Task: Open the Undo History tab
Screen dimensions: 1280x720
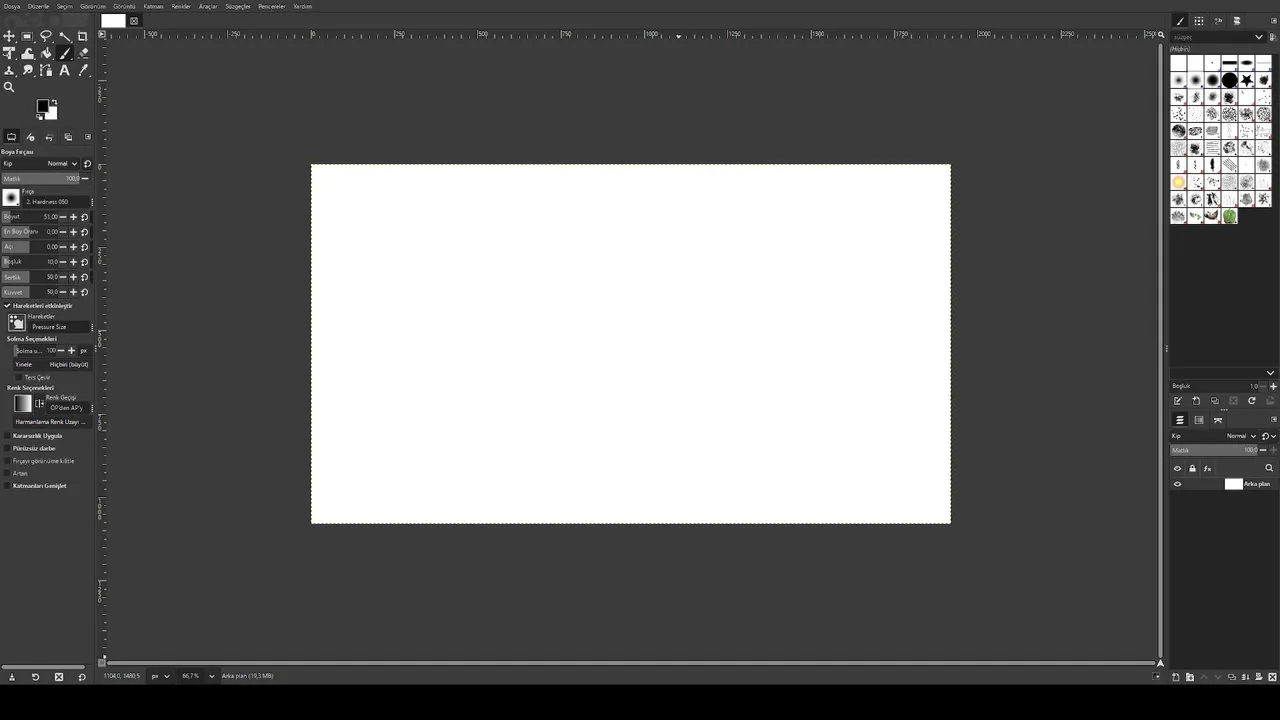Action: coord(49,137)
